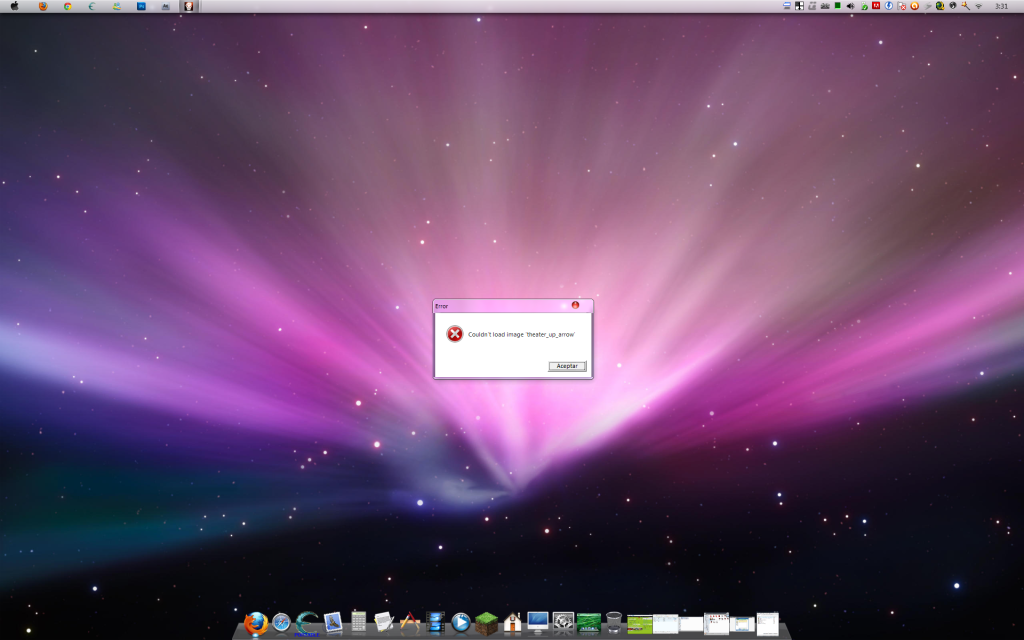Launch Minecraft grass block from the dock
The height and width of the screenshot is (640, 1024).
[x=486, y=624]
